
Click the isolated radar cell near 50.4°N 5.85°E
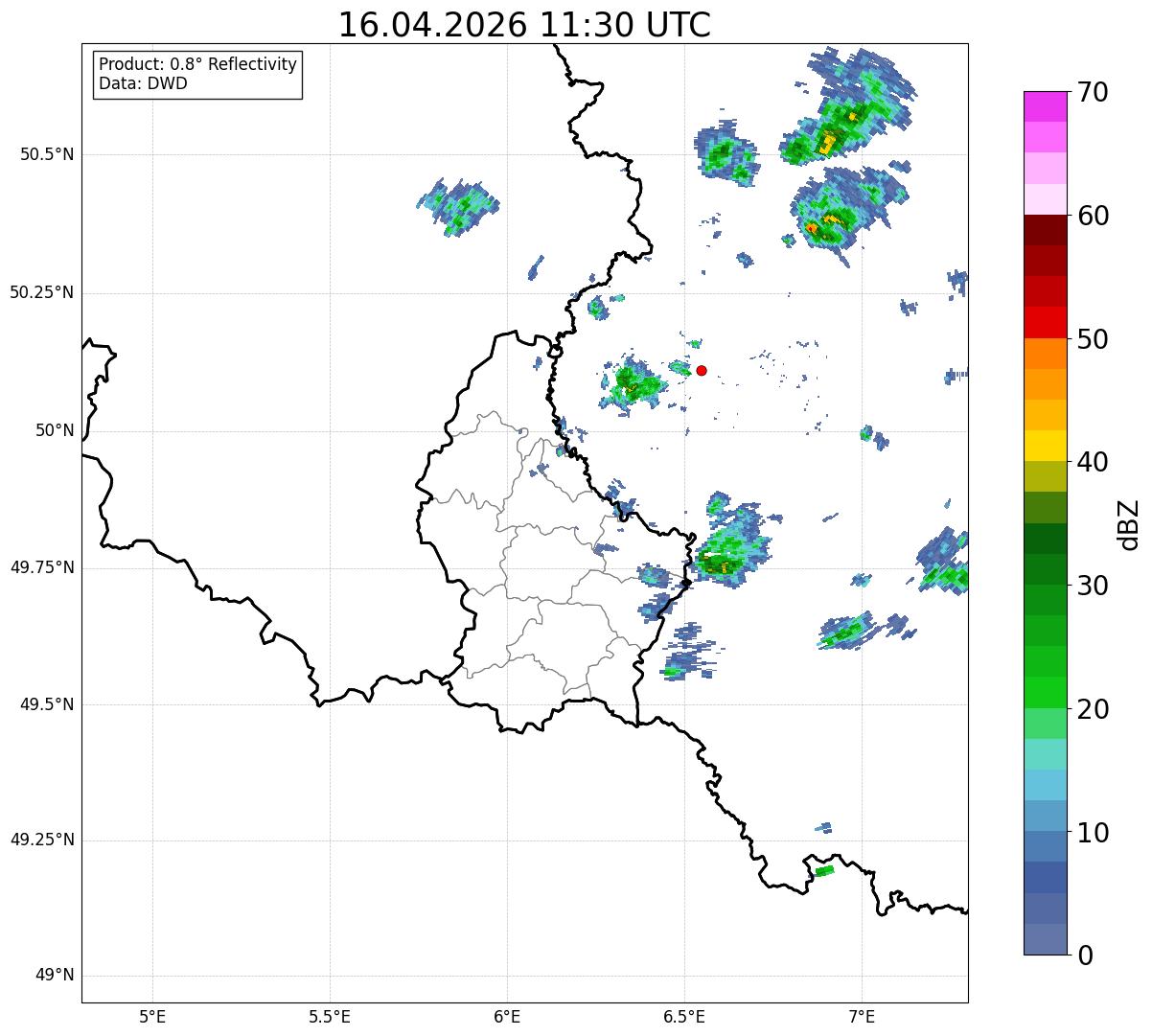tap(457, 205)
